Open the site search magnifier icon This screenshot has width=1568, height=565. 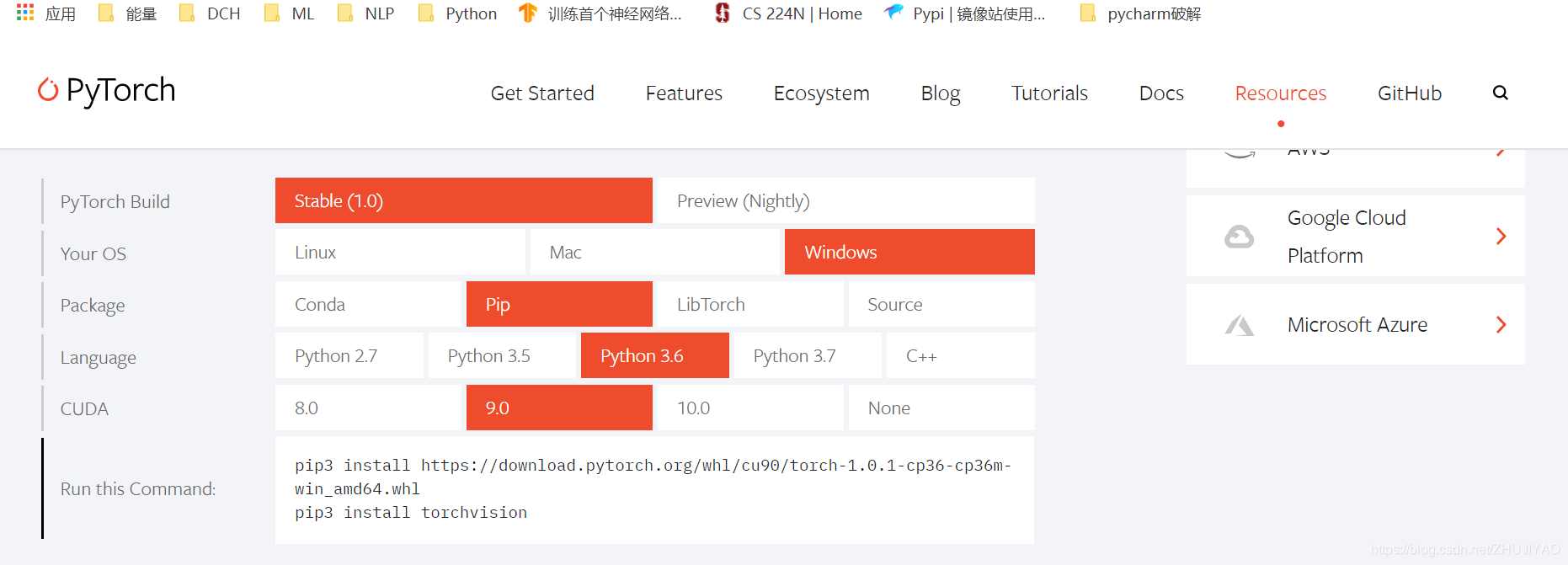click(1500, 93)
